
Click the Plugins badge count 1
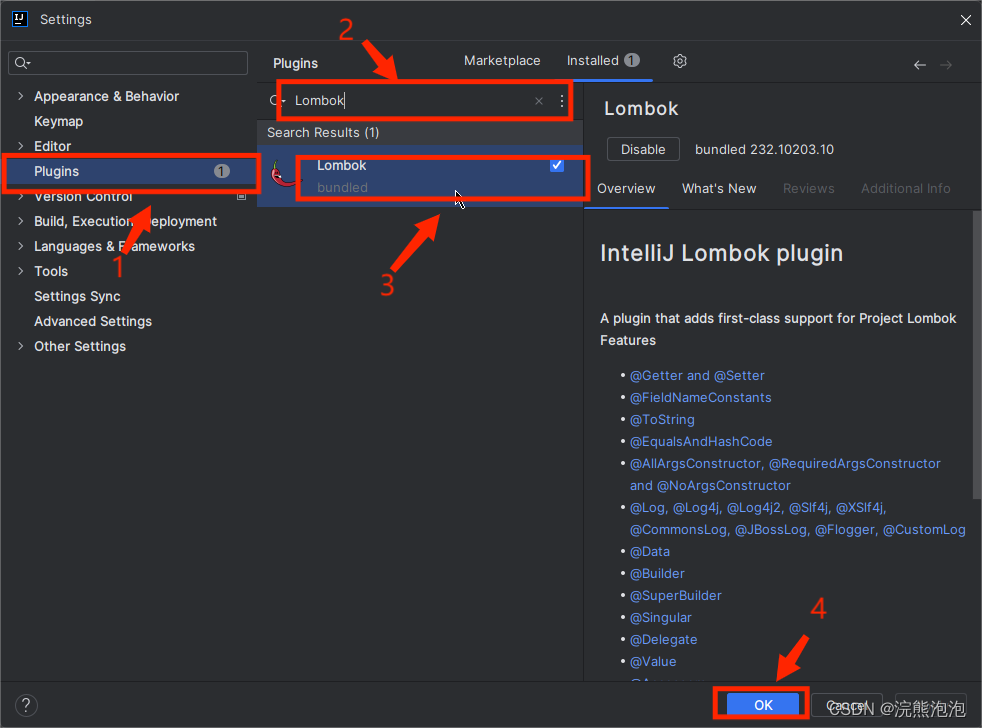[x=222, y=171]
